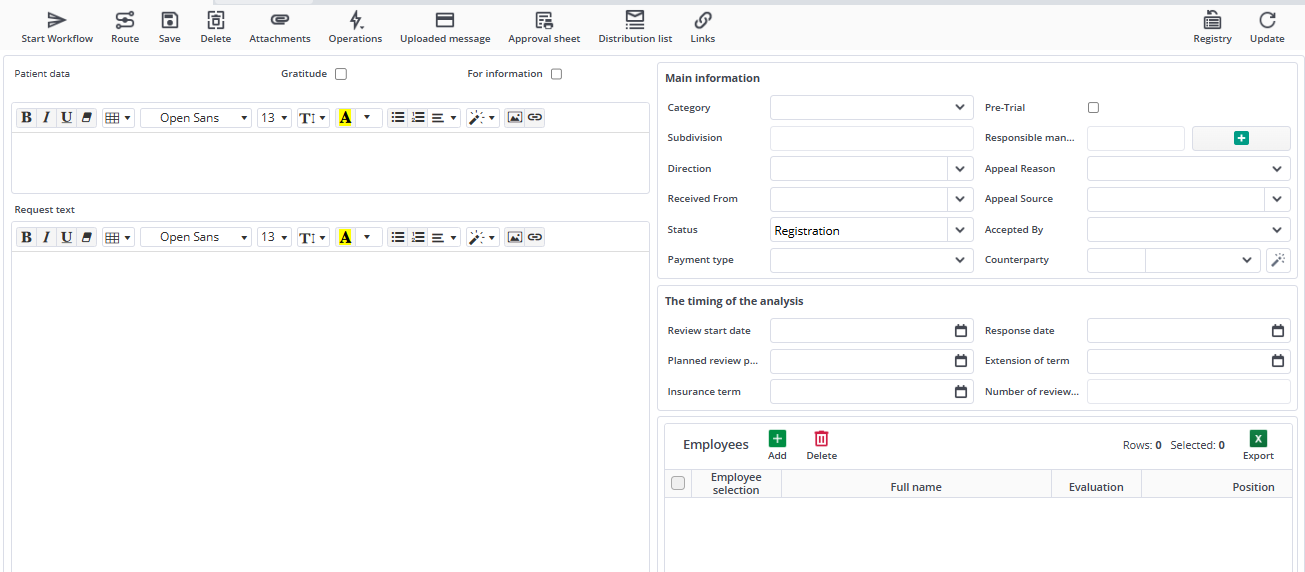The width and height of the screenshot is (1305, 572).
Task: Open the Registry icon
Action: pyautogui.click(x=1212, y=20)
